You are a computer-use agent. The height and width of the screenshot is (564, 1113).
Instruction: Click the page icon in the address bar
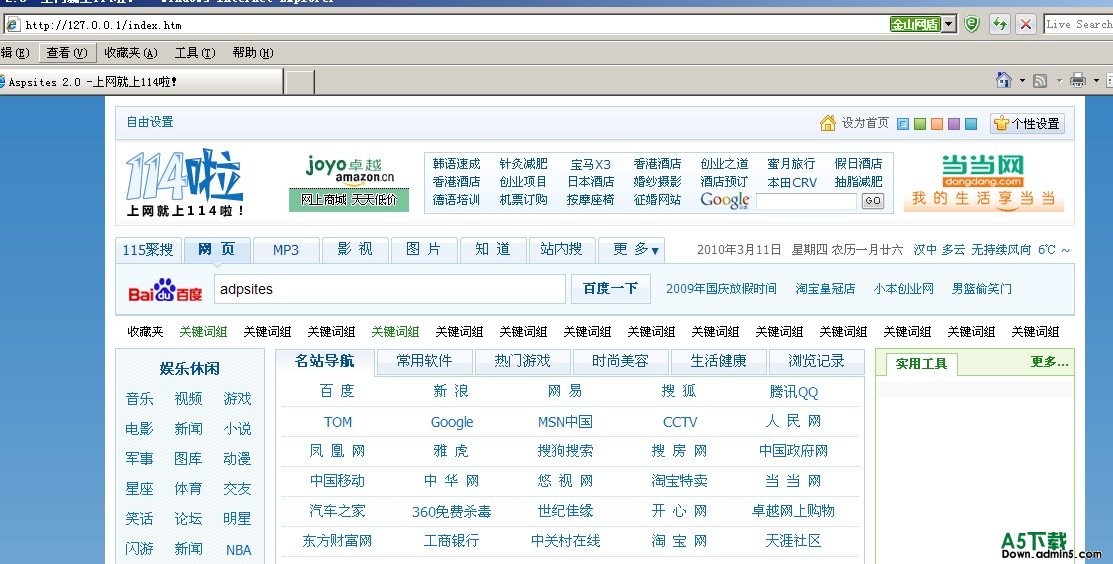point(13,25)
